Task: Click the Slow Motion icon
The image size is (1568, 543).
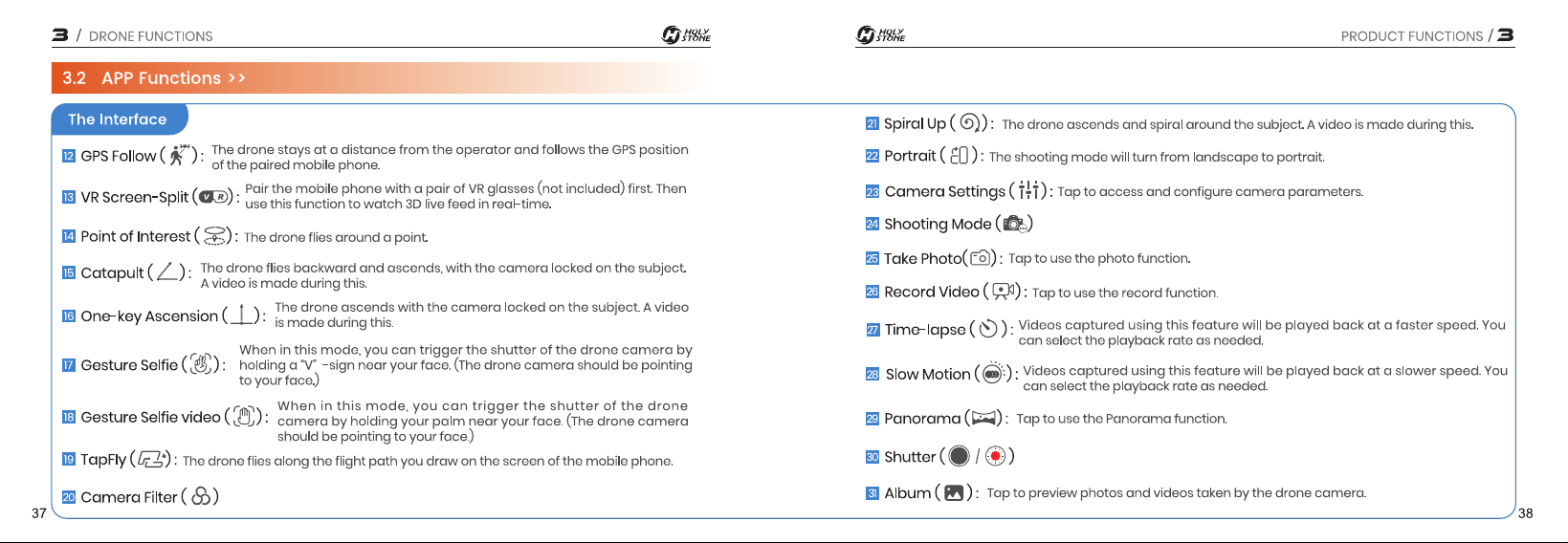Action: coord(993,374)
